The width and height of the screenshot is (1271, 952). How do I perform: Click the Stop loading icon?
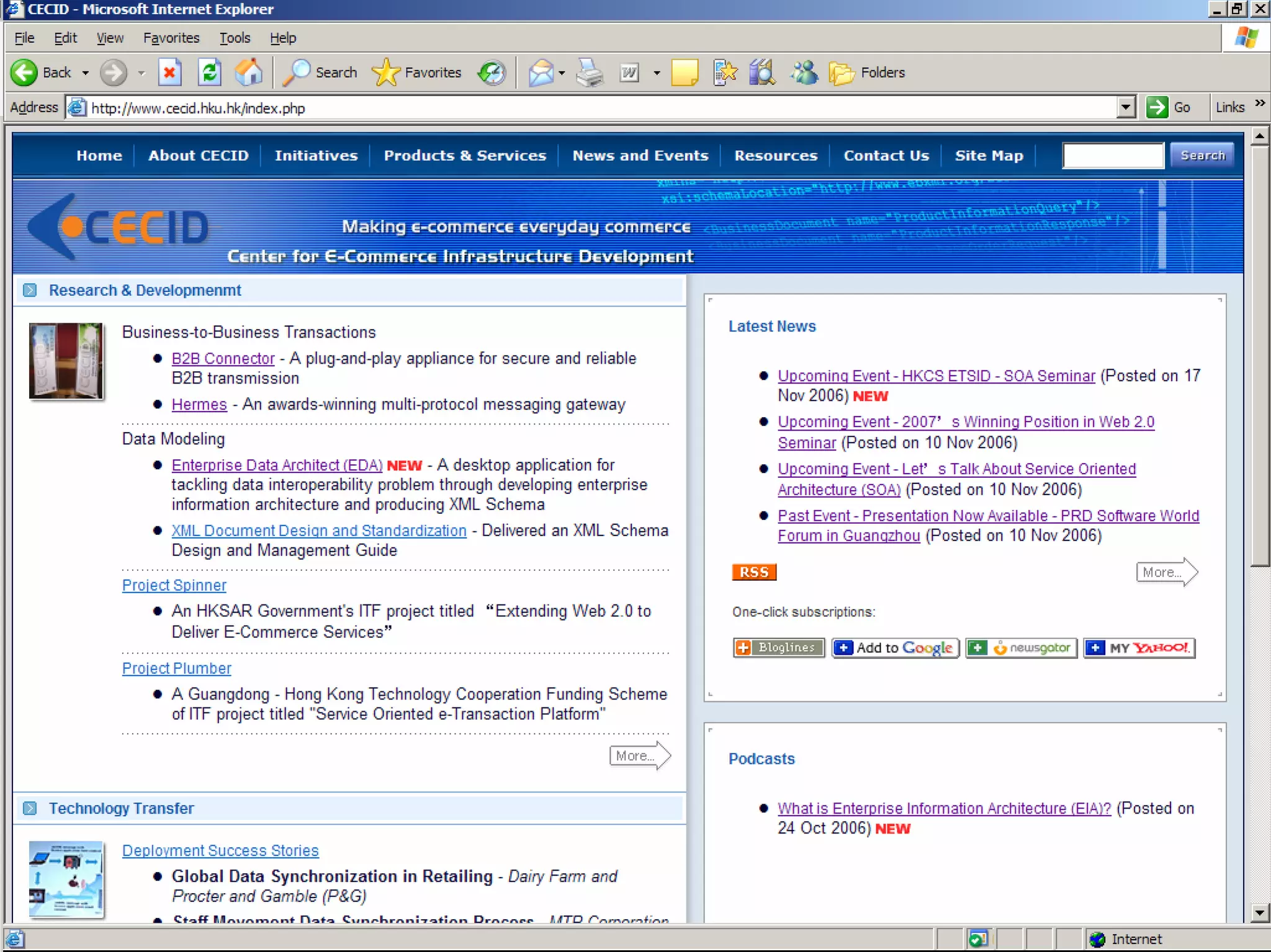[x=169, y=73]
